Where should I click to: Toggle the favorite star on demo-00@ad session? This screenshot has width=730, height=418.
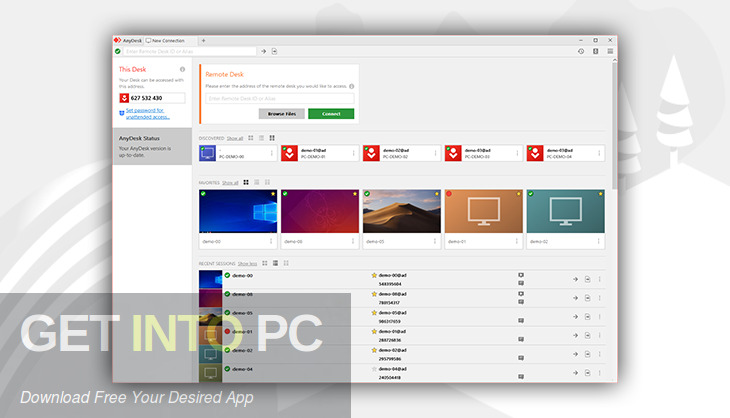pyautogui.click(x=374, y=275)
